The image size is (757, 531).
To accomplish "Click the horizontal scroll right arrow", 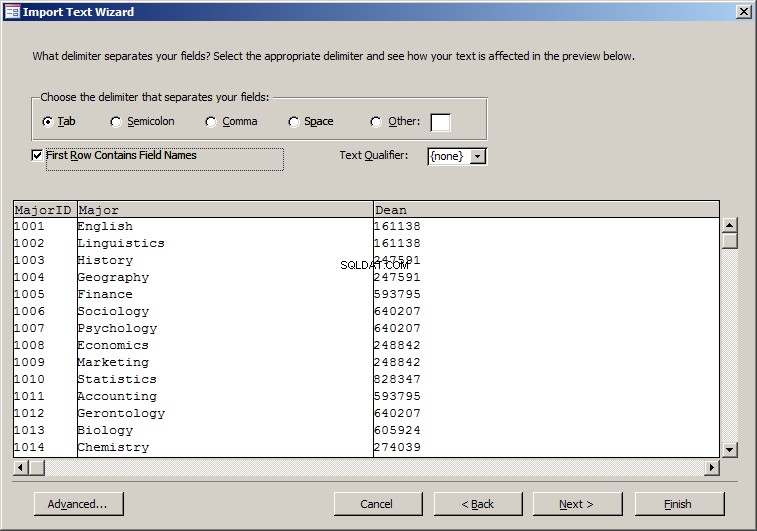I will (x=712, y=467).
